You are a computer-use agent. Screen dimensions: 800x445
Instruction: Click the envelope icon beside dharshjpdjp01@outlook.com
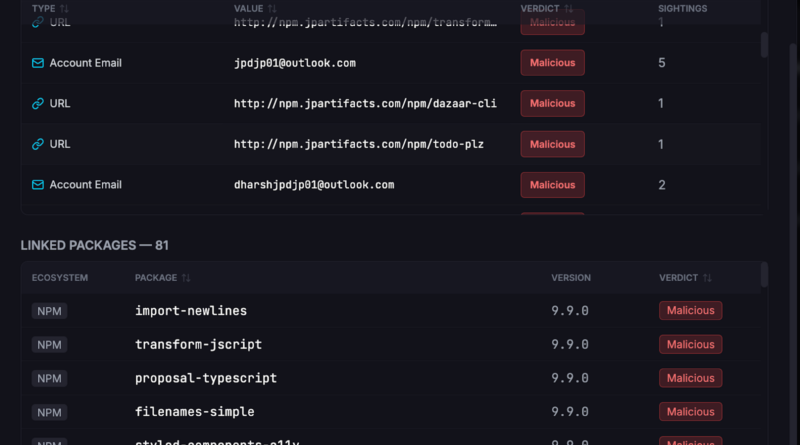pyautogui.click(x=38, y=185)
